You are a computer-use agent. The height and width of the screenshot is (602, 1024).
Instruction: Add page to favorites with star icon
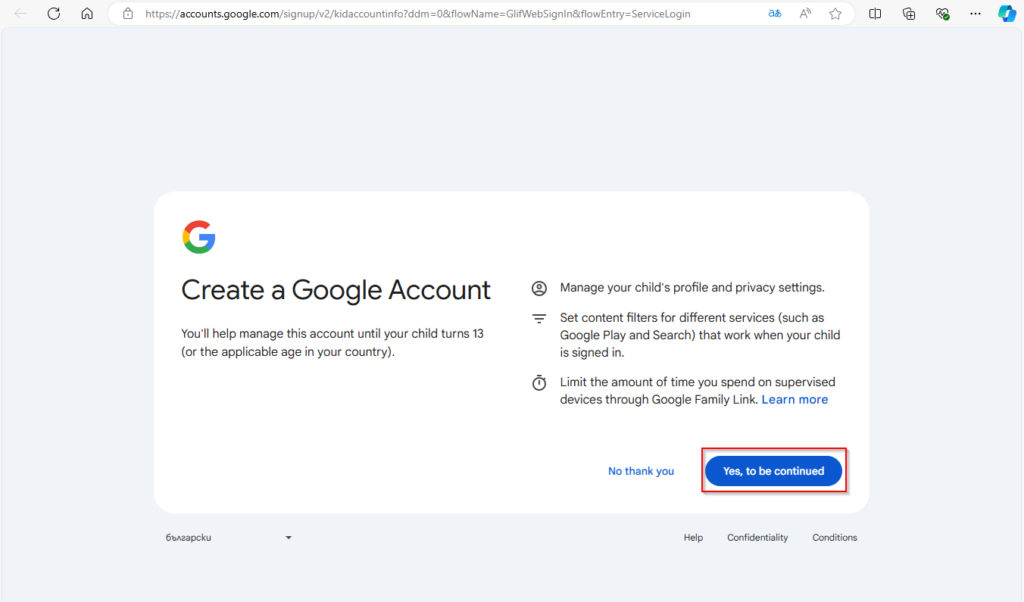835,14
